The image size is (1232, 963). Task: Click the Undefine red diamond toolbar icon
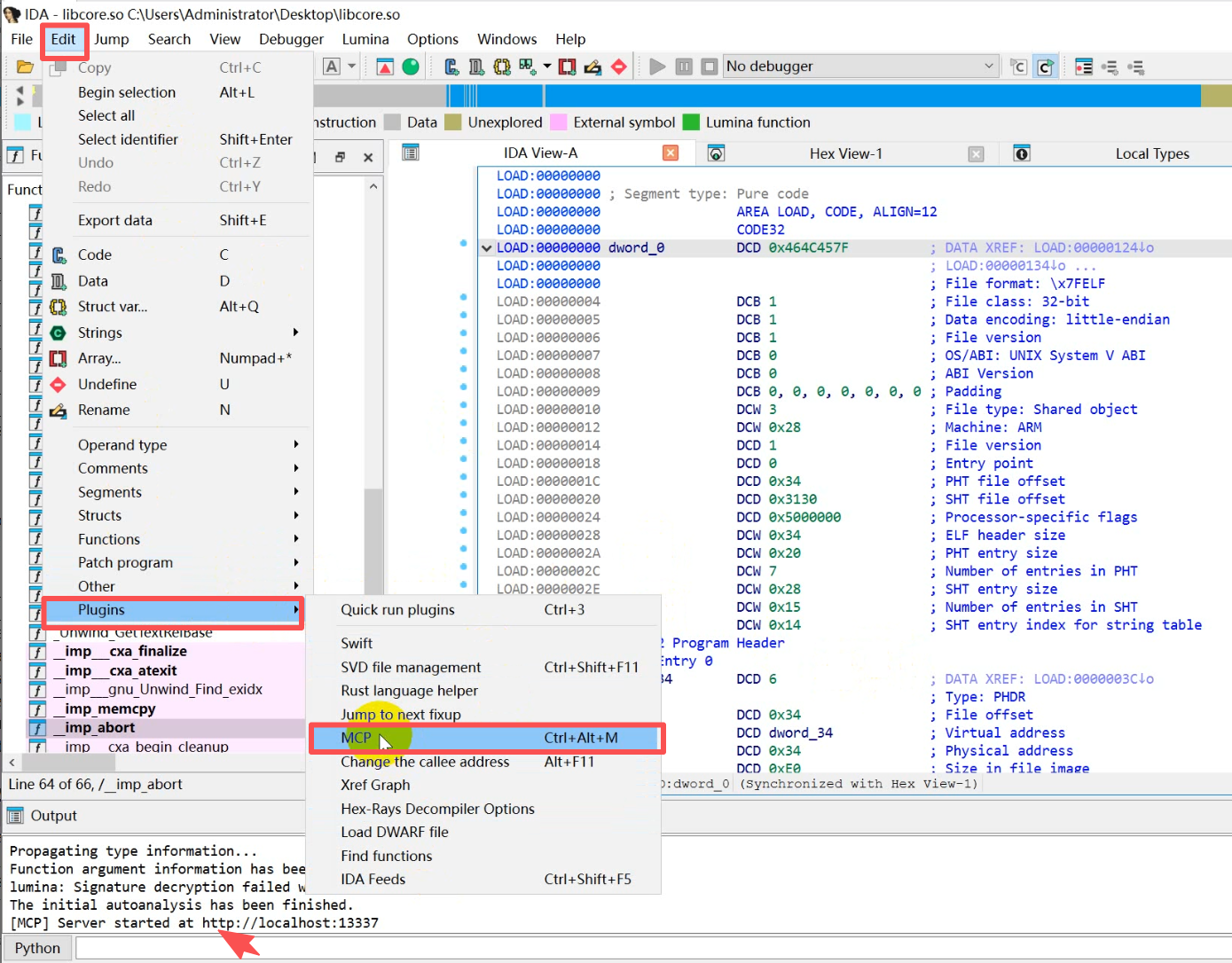619,67
